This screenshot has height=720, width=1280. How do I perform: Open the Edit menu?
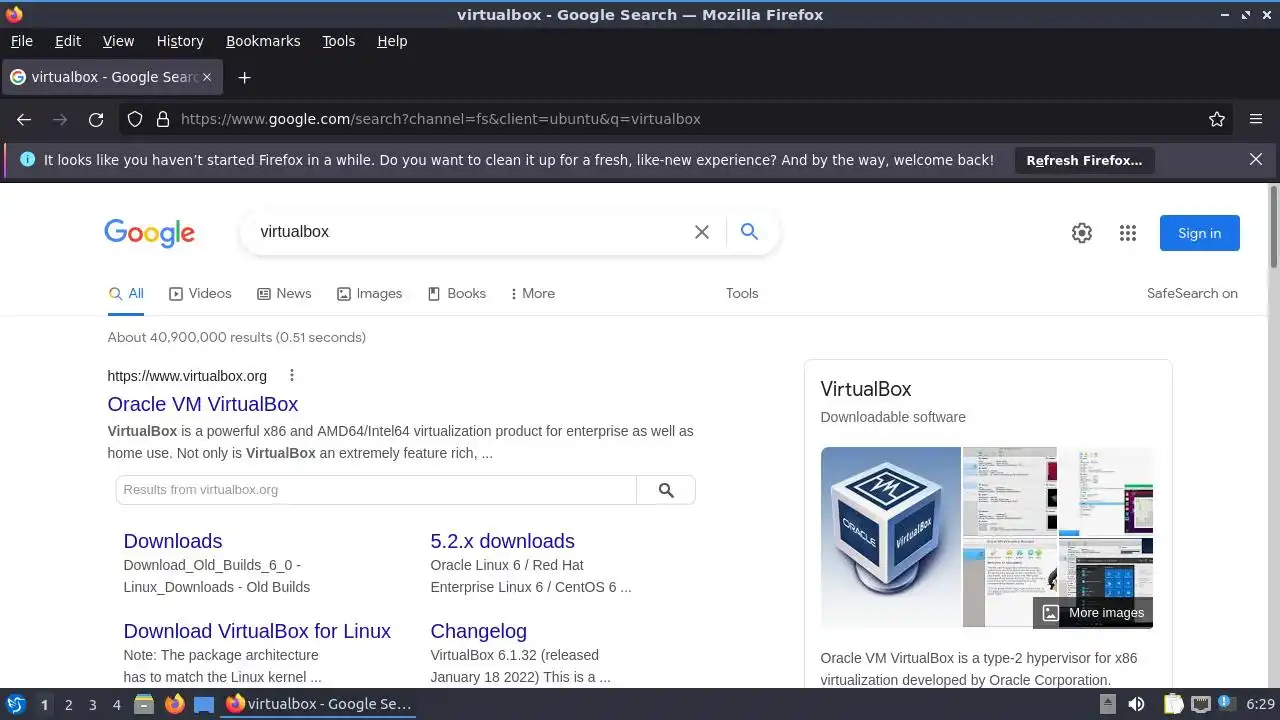(68, 41)
